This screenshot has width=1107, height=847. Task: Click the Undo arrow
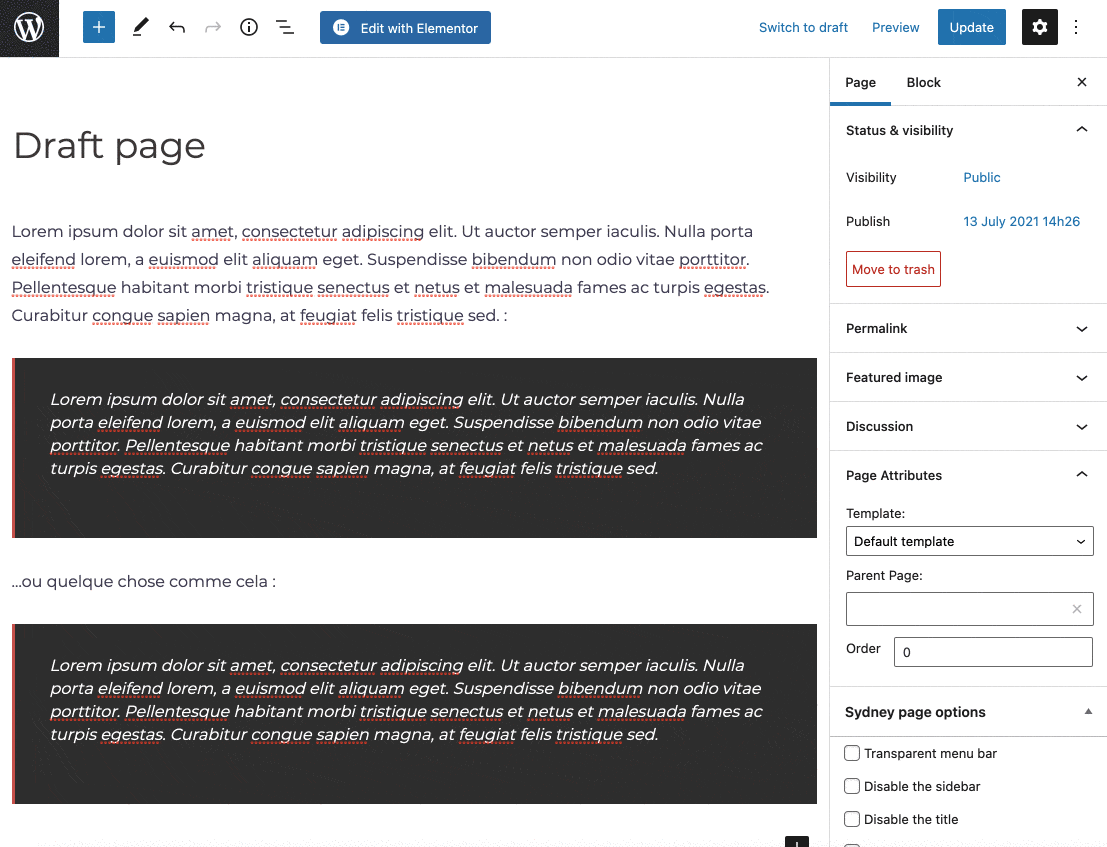click(177, 27)
